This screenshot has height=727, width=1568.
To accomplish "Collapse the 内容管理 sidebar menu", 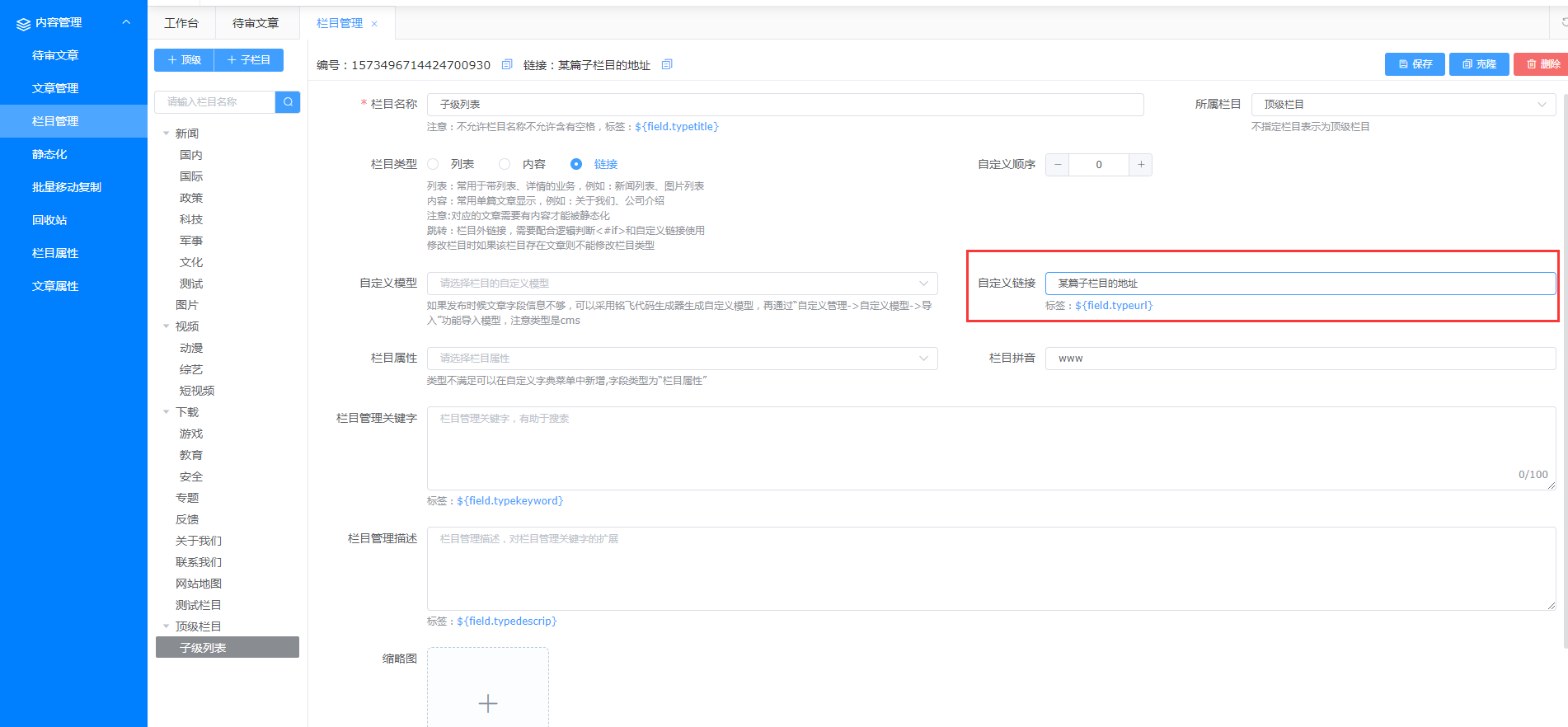I will click(x=126, y=22).
